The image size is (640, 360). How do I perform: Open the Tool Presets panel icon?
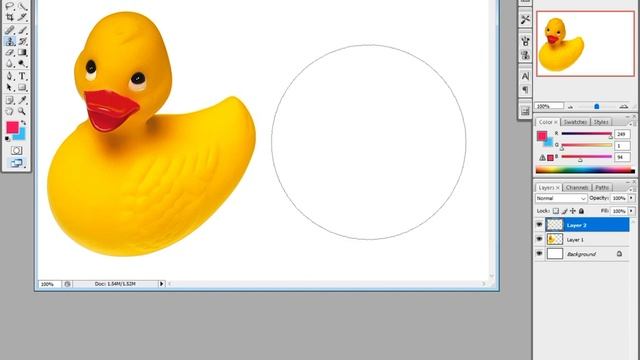[525, 19]
